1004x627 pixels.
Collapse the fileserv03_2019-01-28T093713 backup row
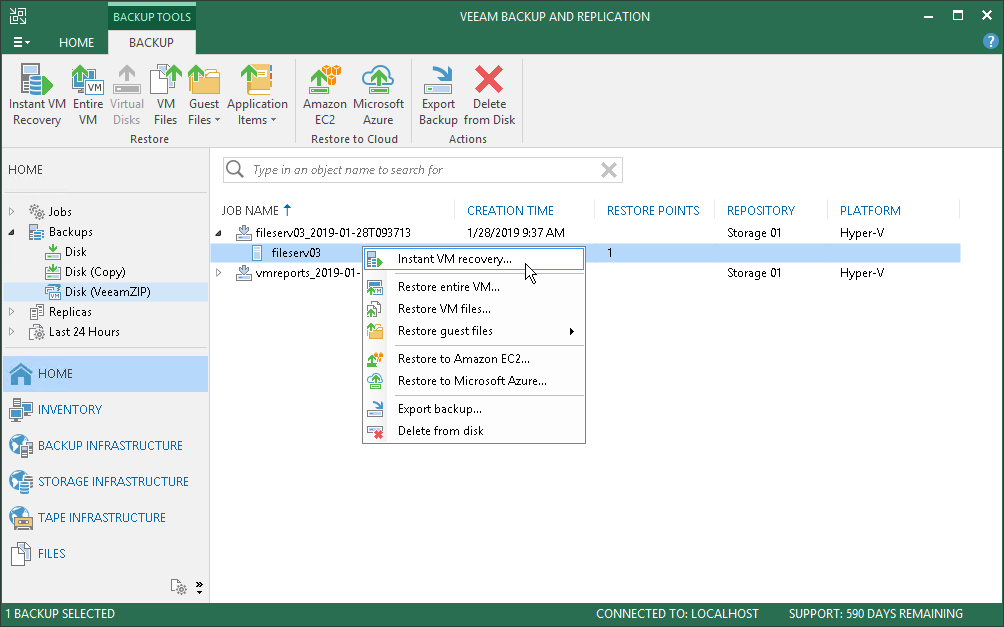coord(218,233)
